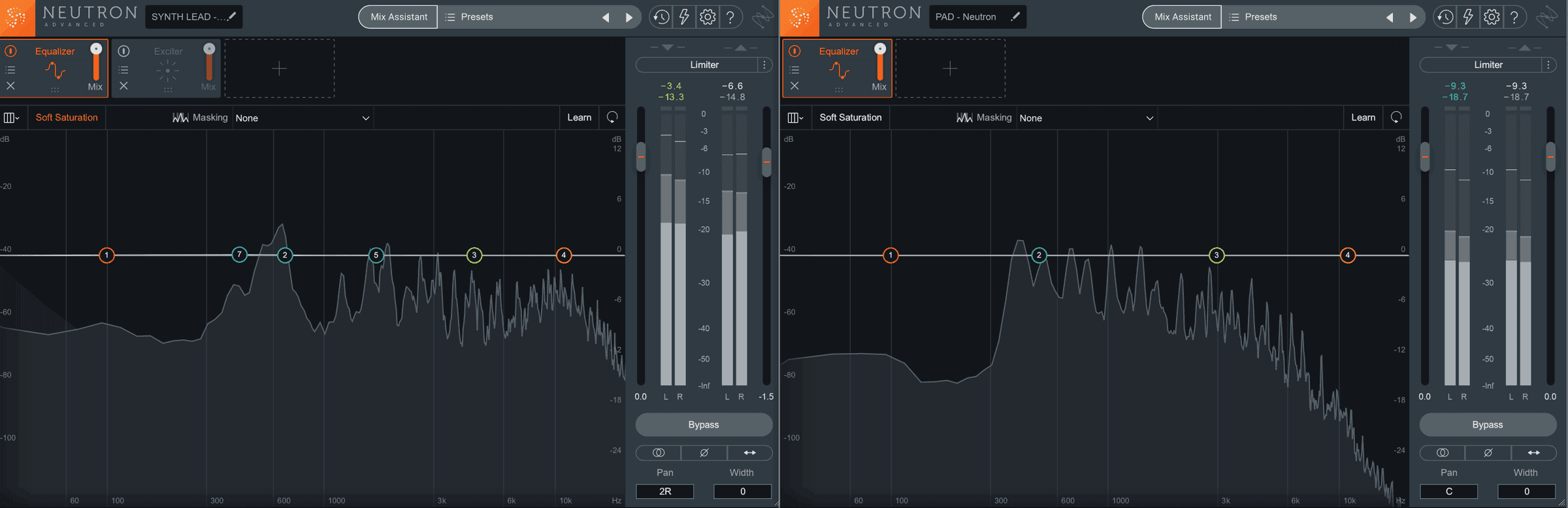Image resolution: width=1568 pixels, height=508 pixels.
Task: Invert phase icon in PAD window
Action: [1488, 452]
